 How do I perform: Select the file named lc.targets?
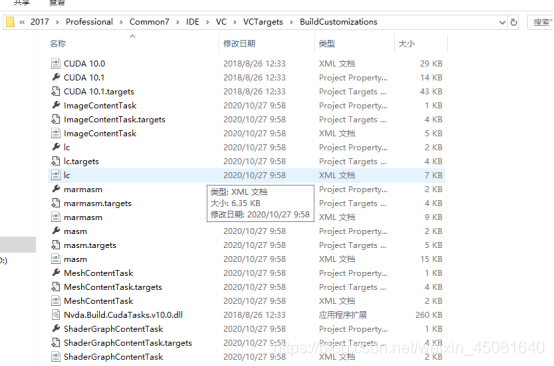81,161
